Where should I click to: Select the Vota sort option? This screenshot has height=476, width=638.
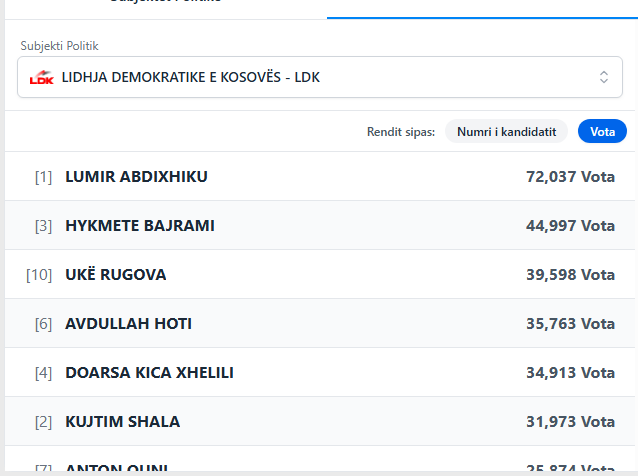tap(602, 131)
